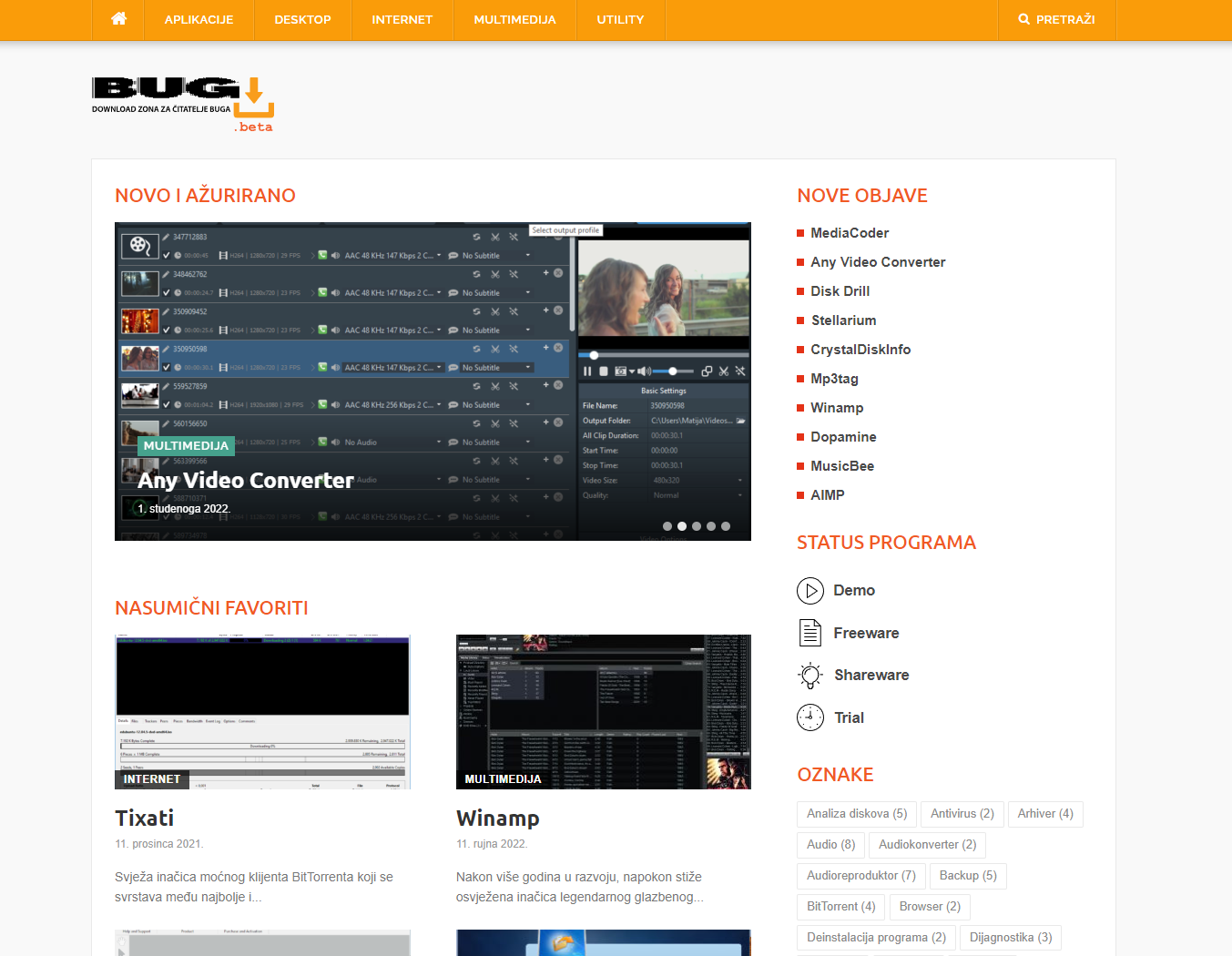The height and width of the screenshot is (956, 1232).
Task: Click the INTERNET label on Tixati card
Action: point(151,779)
